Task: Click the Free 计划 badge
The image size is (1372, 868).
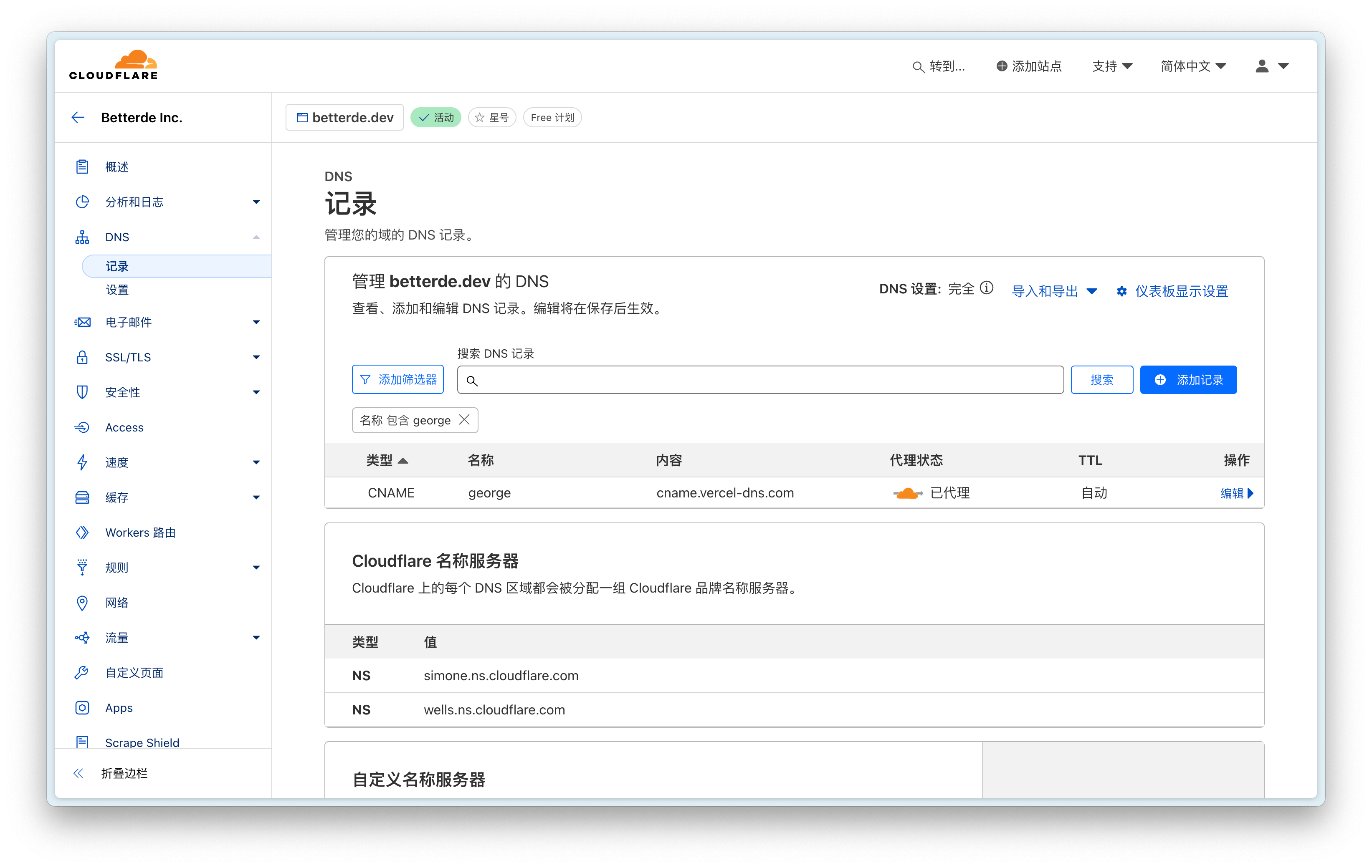Action: click(x=552, y=117)
